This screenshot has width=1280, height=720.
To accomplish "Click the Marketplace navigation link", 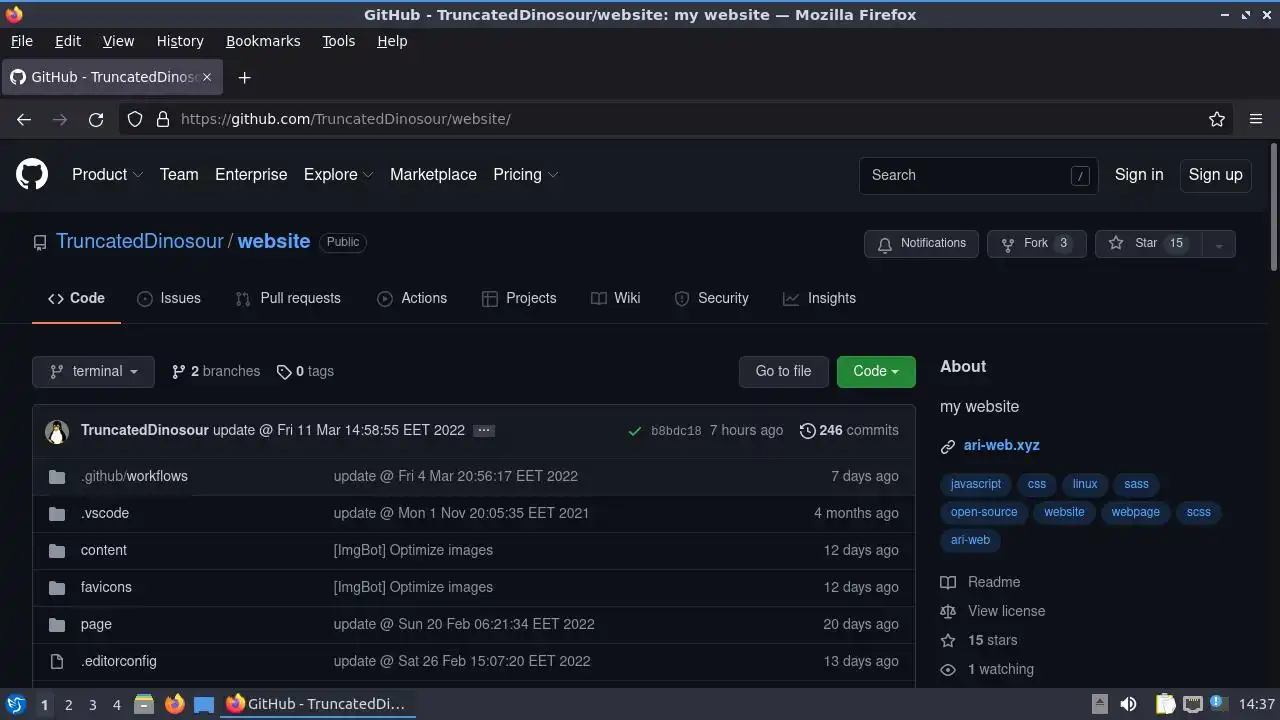I will pos(433,174).
